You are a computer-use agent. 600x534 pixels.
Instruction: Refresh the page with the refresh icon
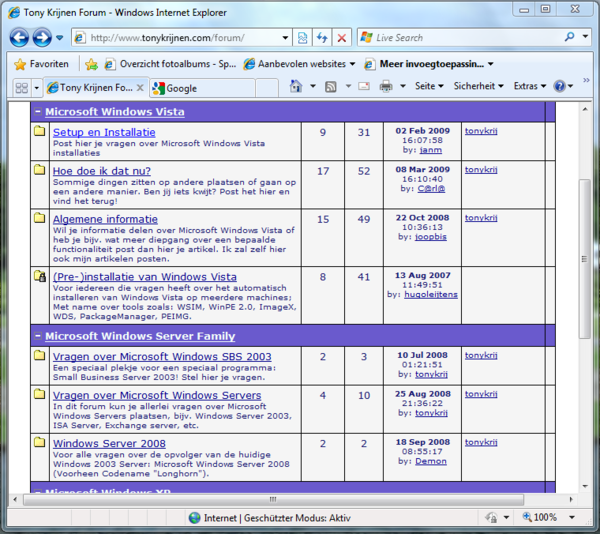pyautogui.click(x=322, y=38)
